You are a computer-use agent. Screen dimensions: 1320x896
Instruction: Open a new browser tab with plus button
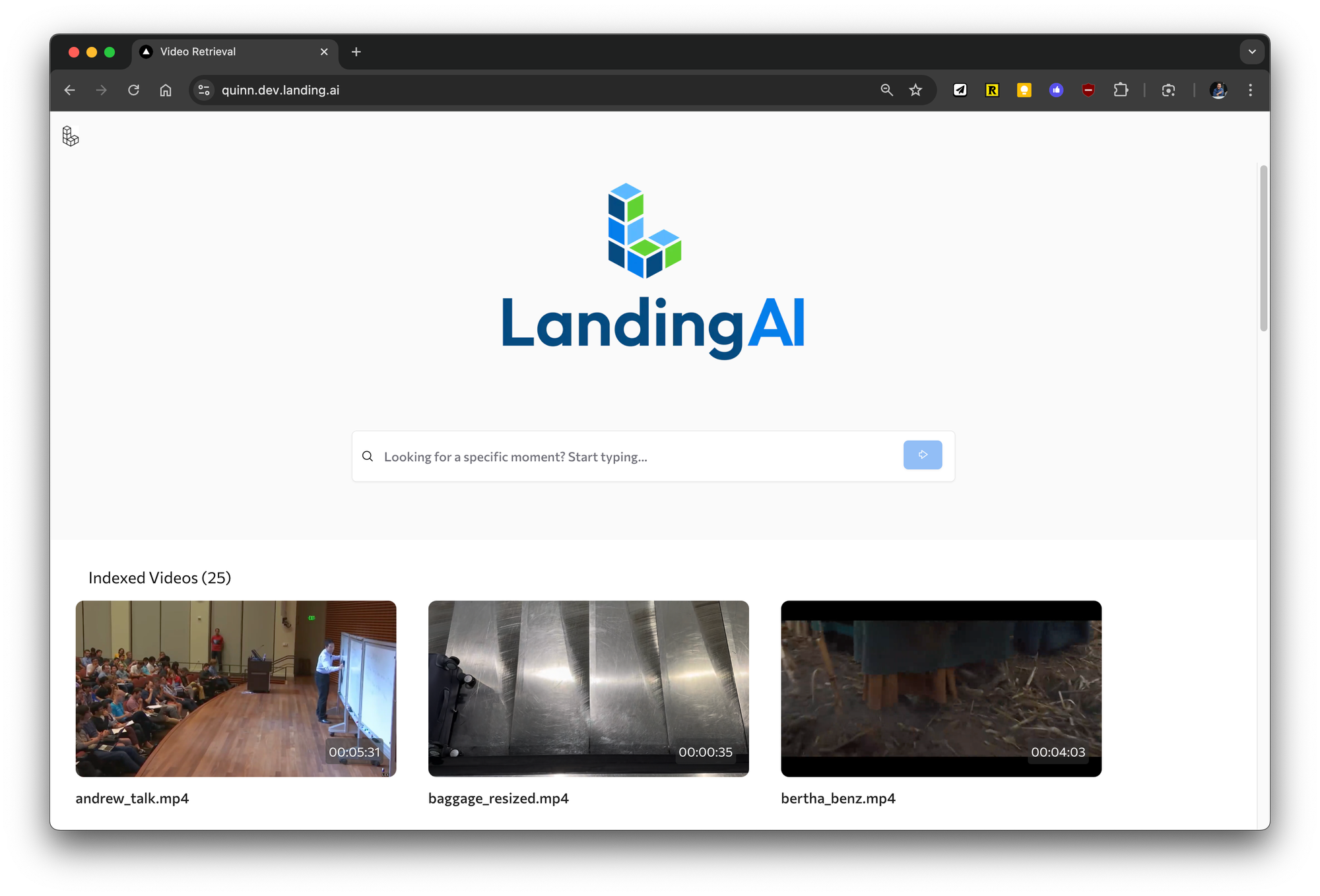(356, 52)
